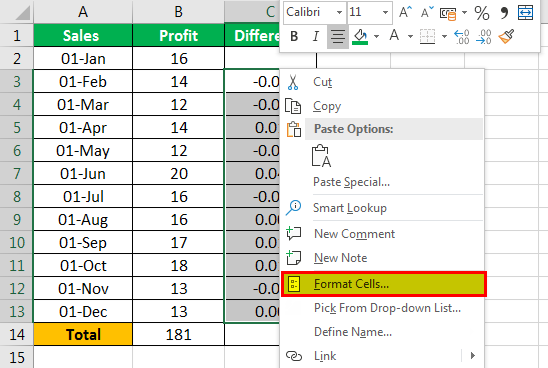Apply Font Color with the A button
The image size is (548, 368).
click(x=394, y=36)
